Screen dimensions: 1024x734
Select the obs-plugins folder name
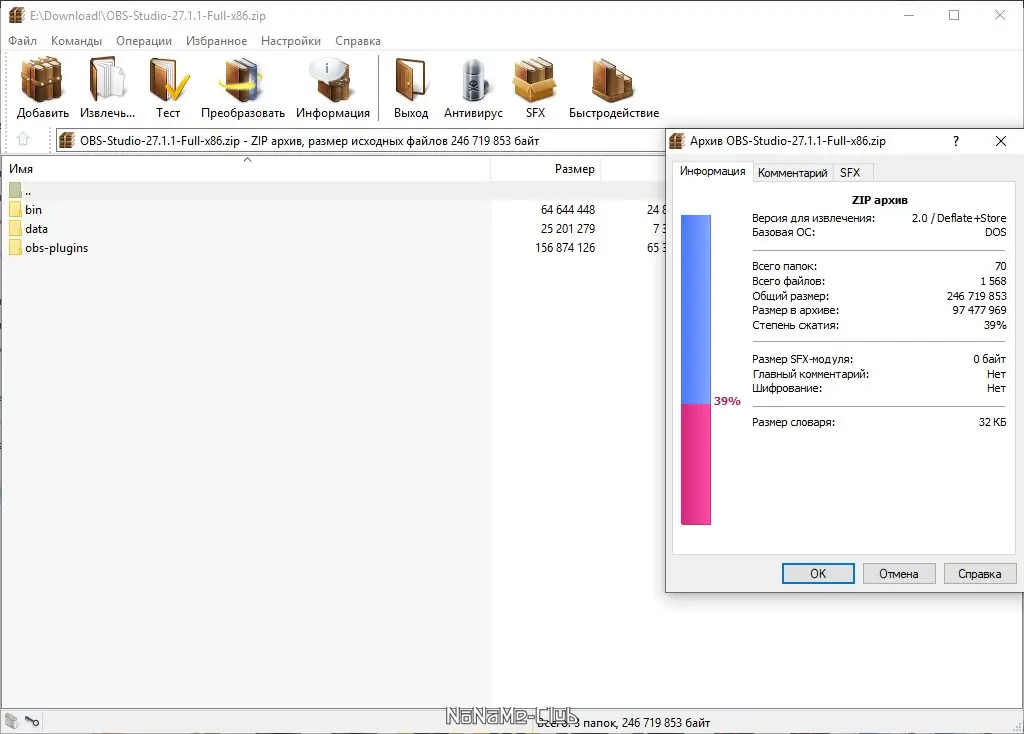click(56, 247)
